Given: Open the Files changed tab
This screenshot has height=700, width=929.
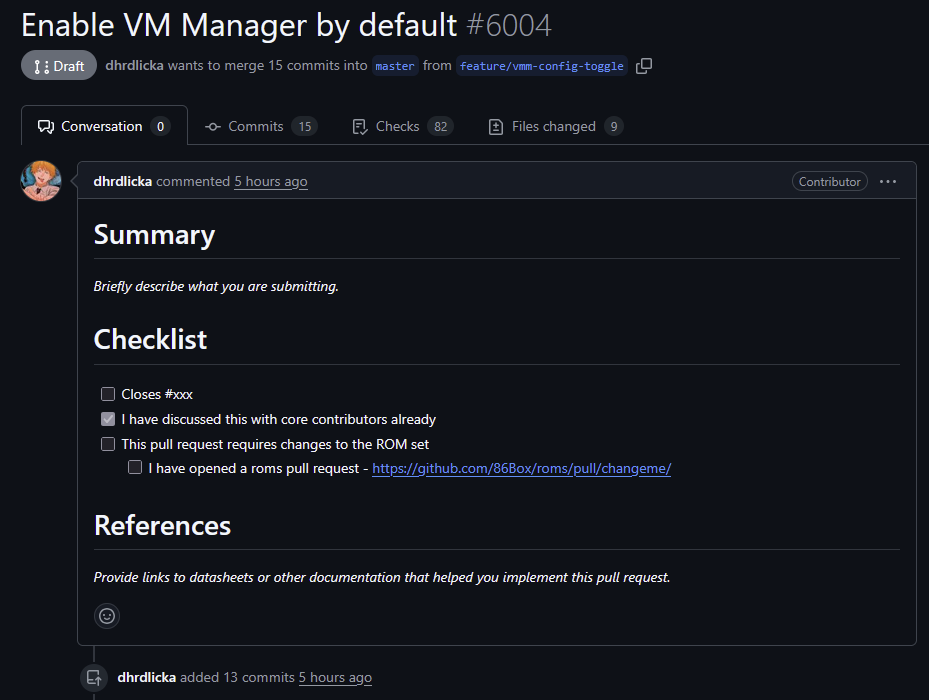Looking at the screenshot, I should pyautogui.click(x=556, y=126).
